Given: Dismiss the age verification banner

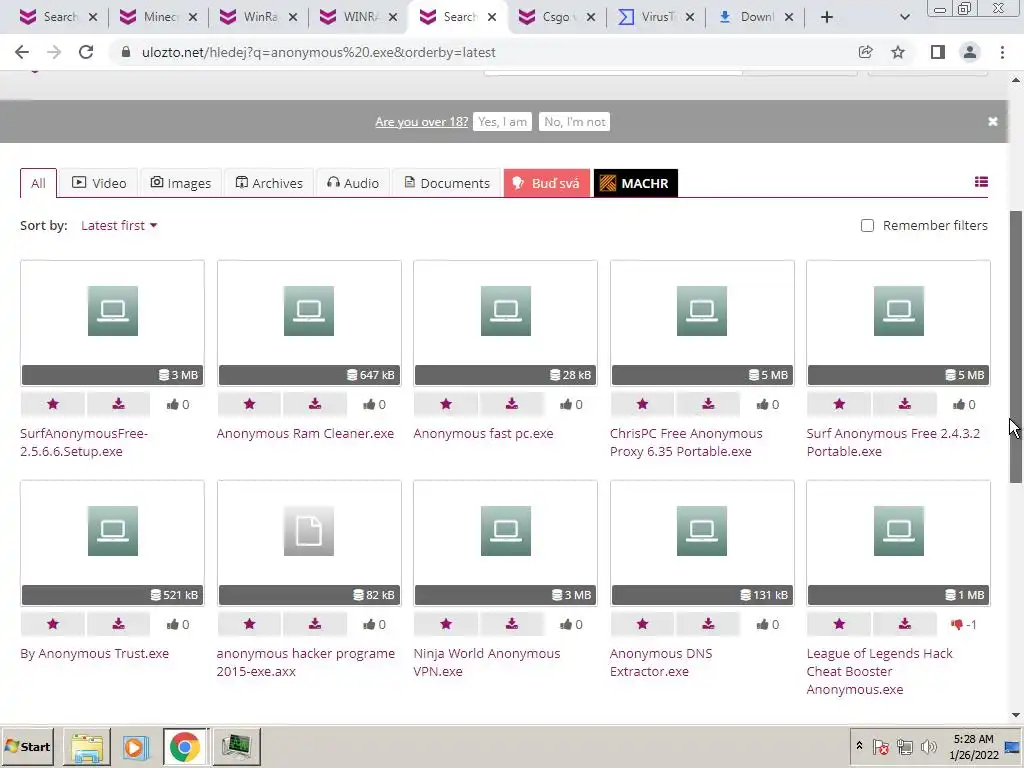Looking at the screenshot, I should point(993,121).
